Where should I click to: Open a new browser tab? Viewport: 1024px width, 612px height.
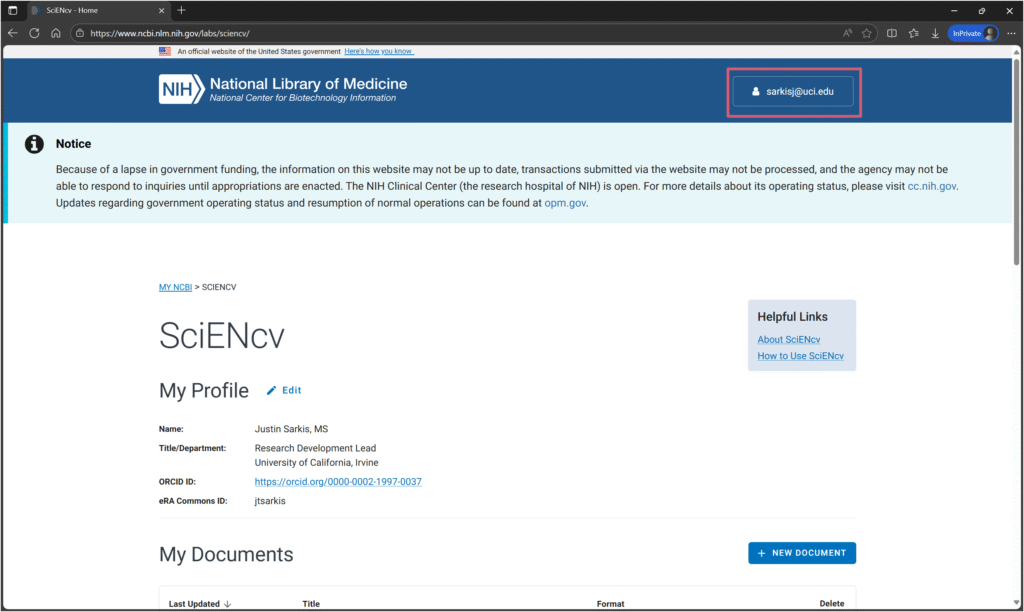coord(181,10)
